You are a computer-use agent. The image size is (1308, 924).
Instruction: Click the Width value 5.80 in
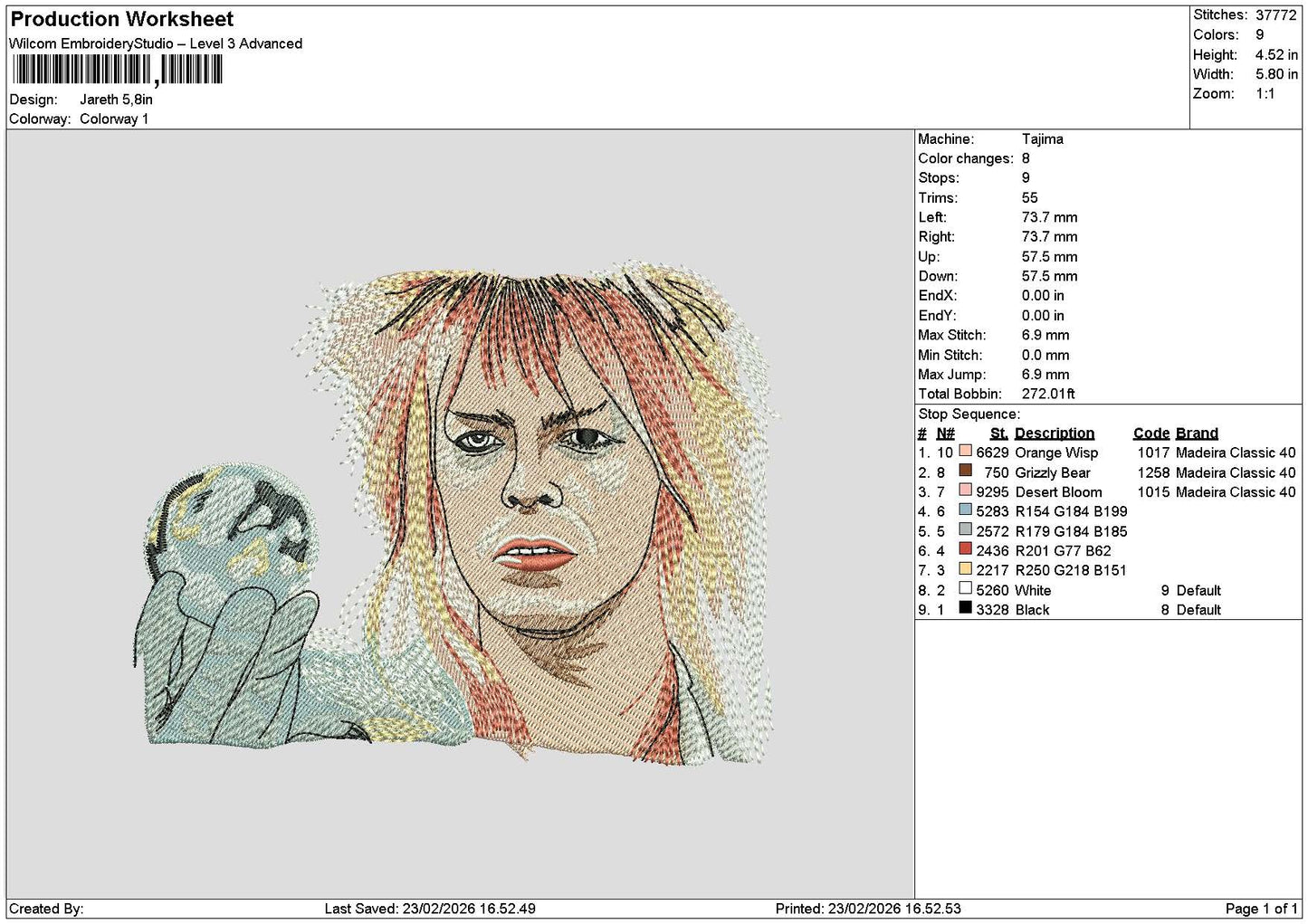coord(1276,74)
